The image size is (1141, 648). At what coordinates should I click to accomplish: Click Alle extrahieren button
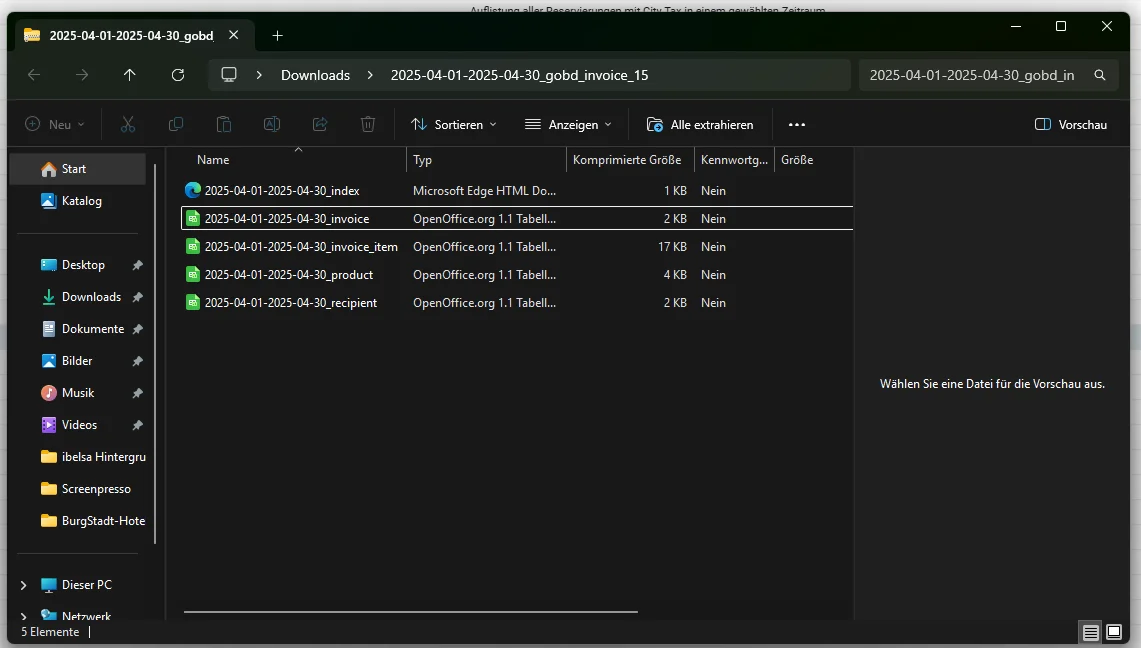[700, 124]
